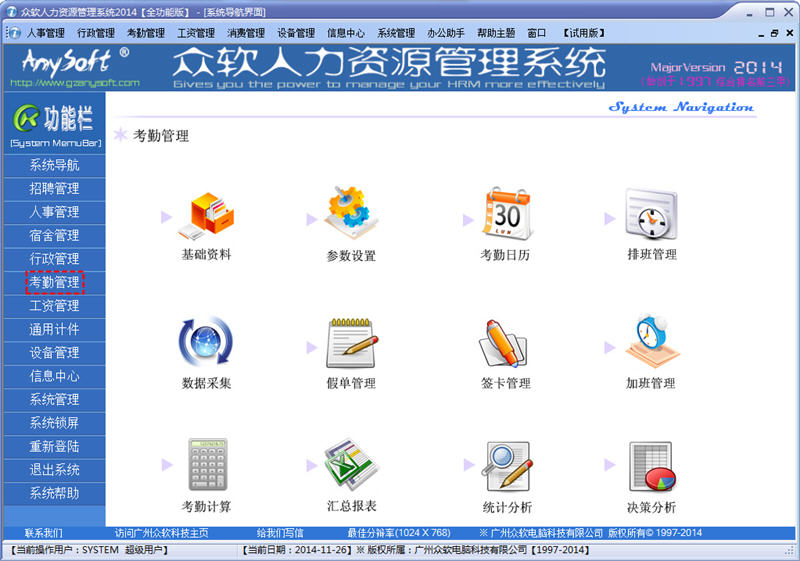
Task: Open the 考勤管理 menu in menu bar
Action: click(x=146, y=33)
